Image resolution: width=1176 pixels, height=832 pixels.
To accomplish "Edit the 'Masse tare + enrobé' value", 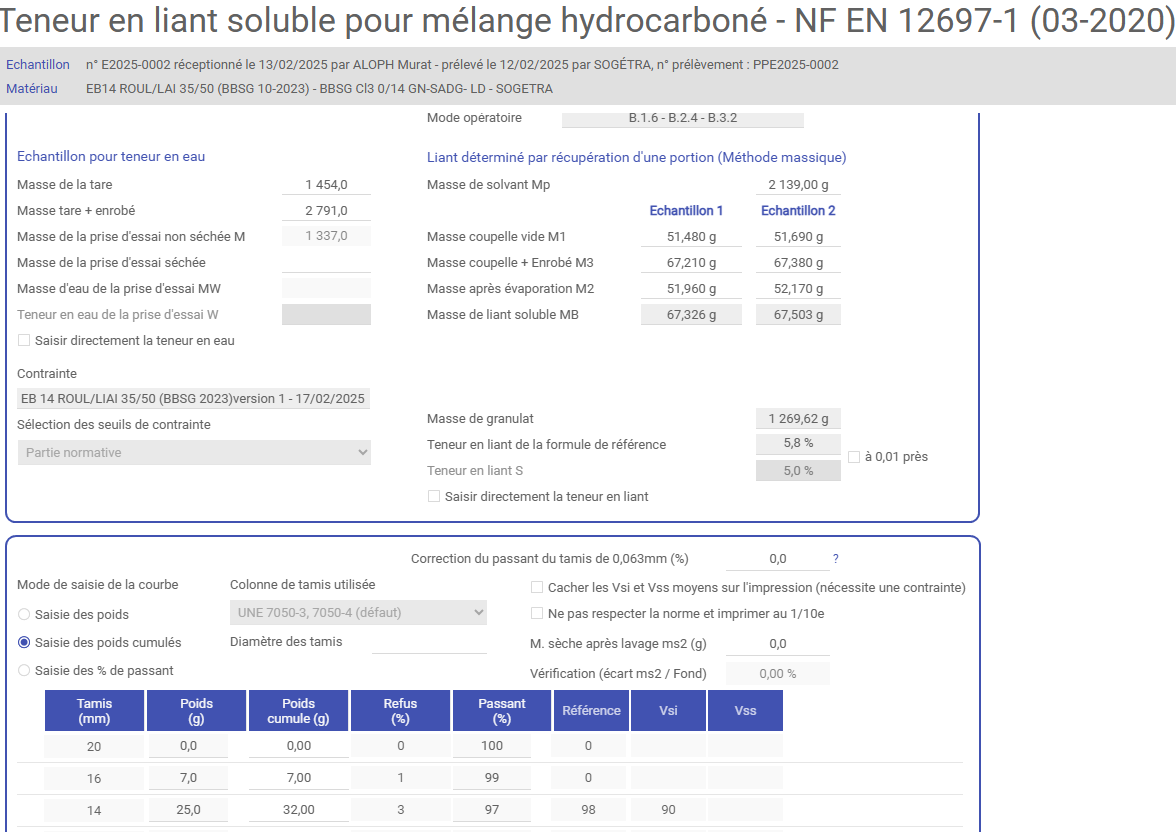I will 326,211.
